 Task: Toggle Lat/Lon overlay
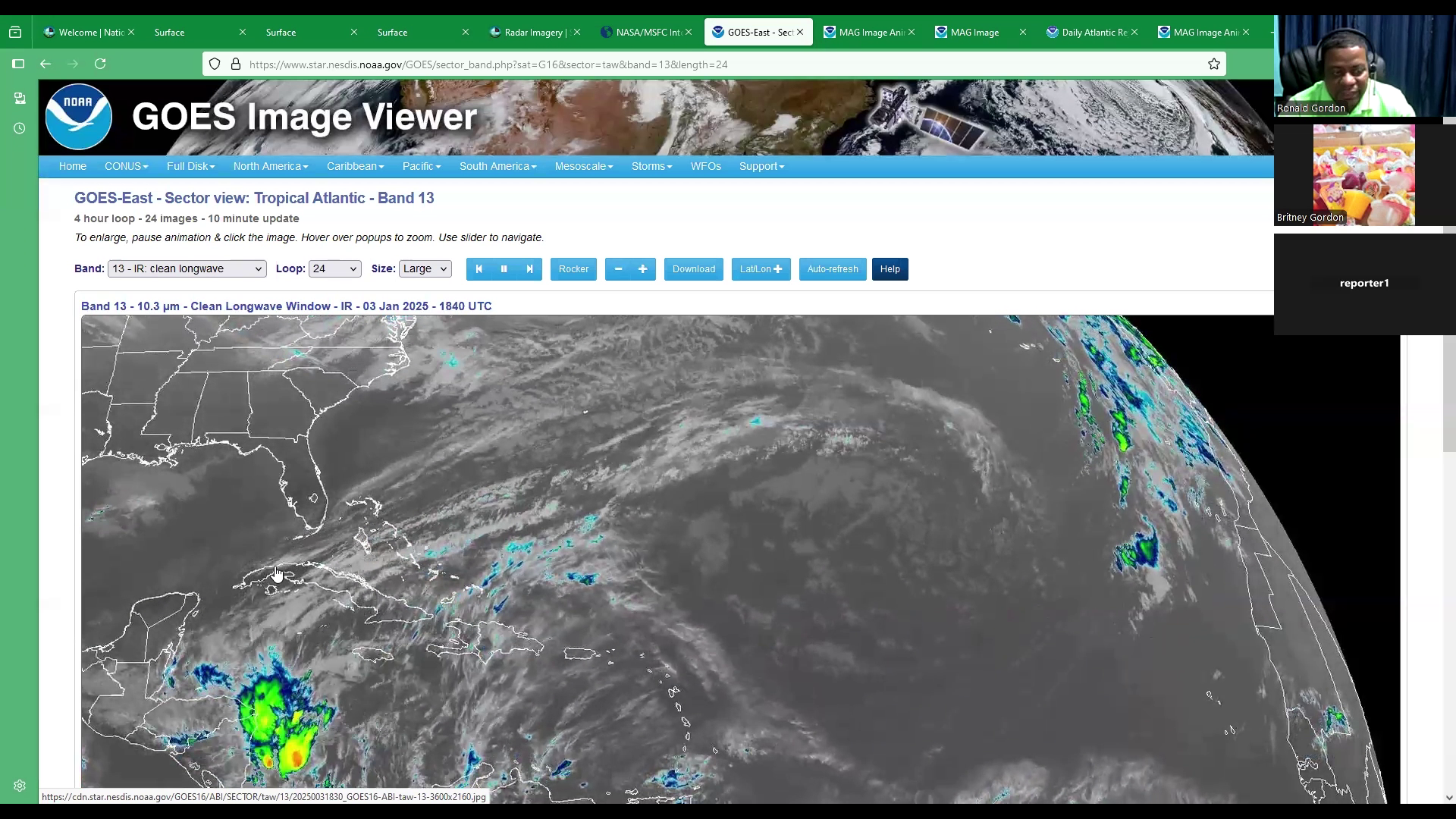coord(761,269)
